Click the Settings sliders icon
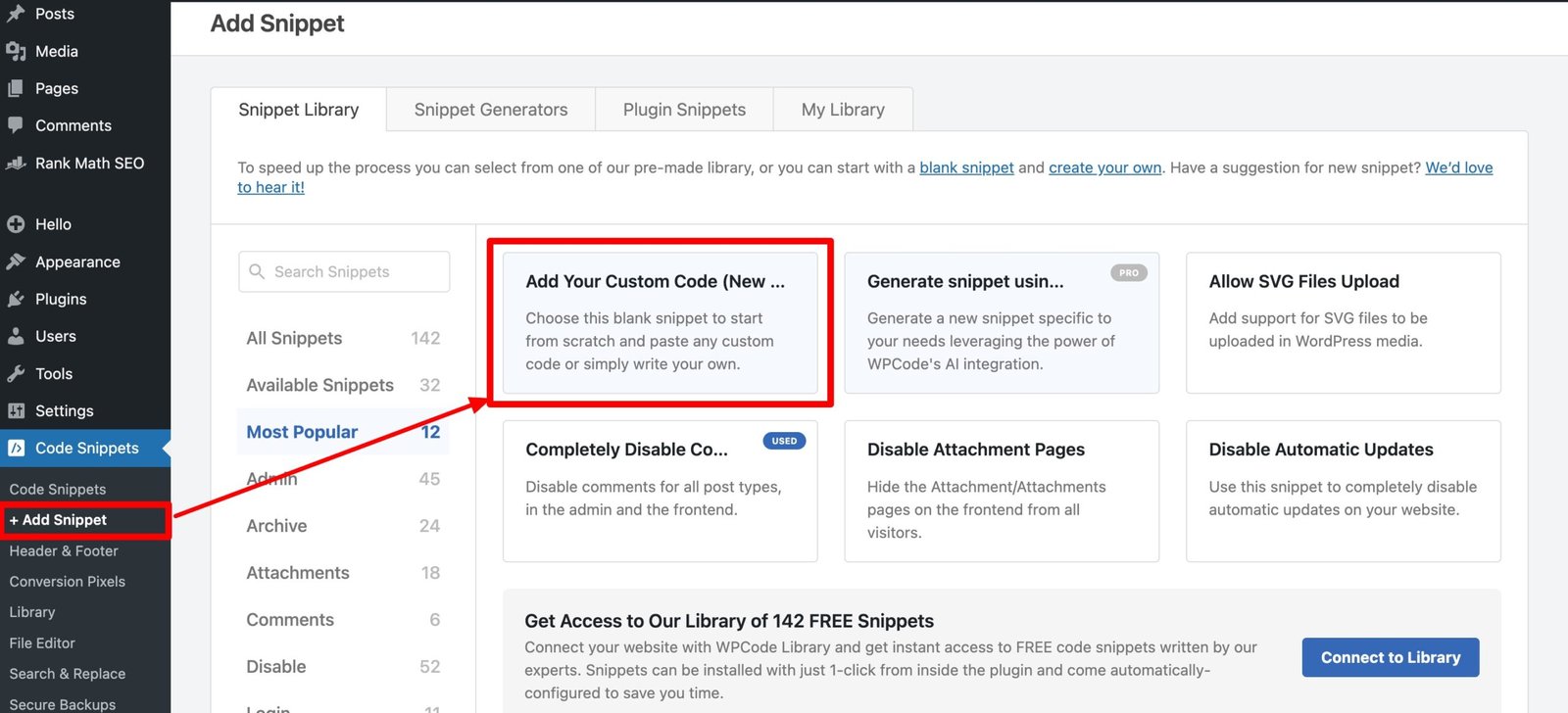 16,410
